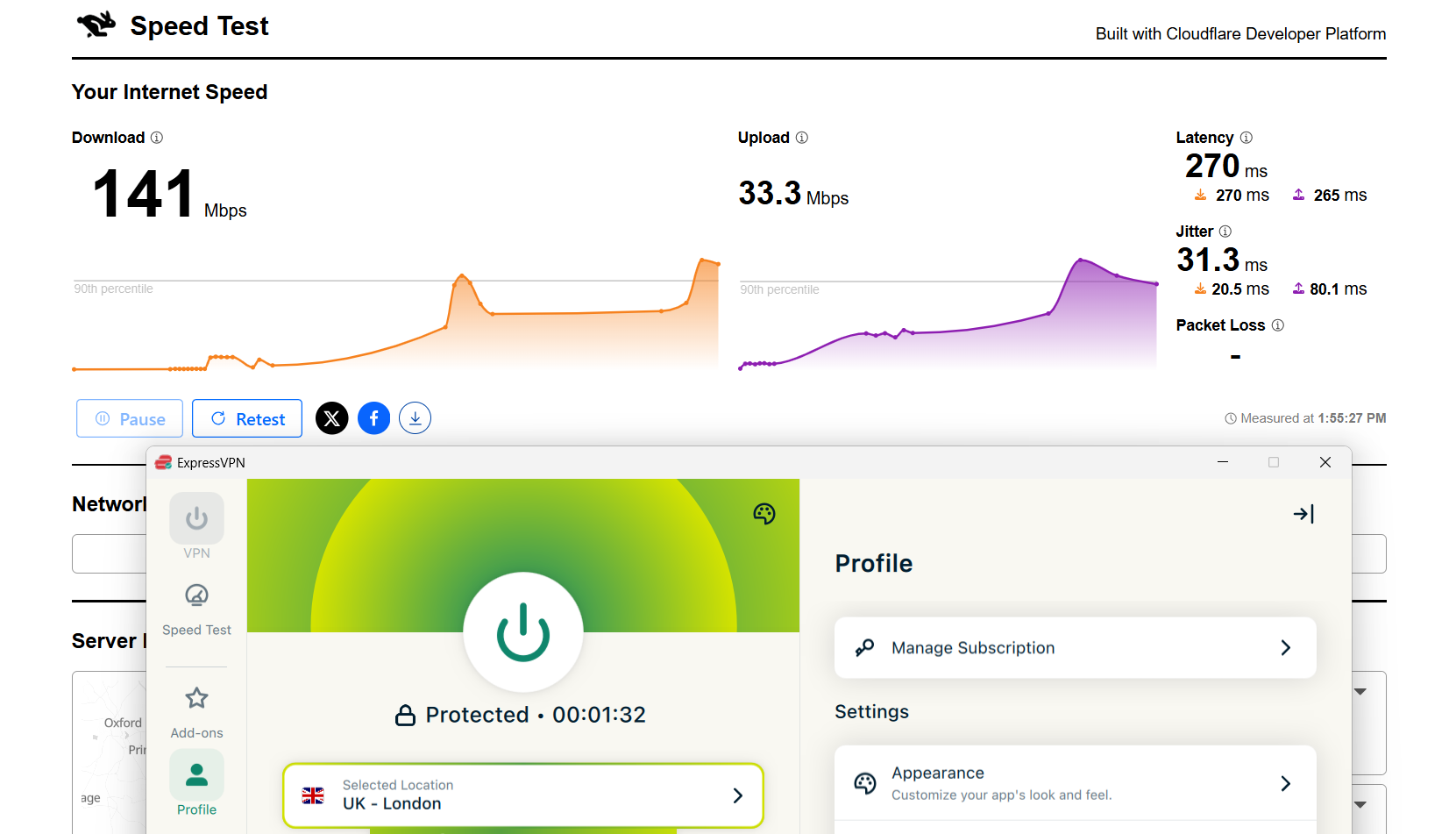Image resolution: width=1456 pixels, height=834 pixels.
Task: Share results on X
Action: point(331,418)
